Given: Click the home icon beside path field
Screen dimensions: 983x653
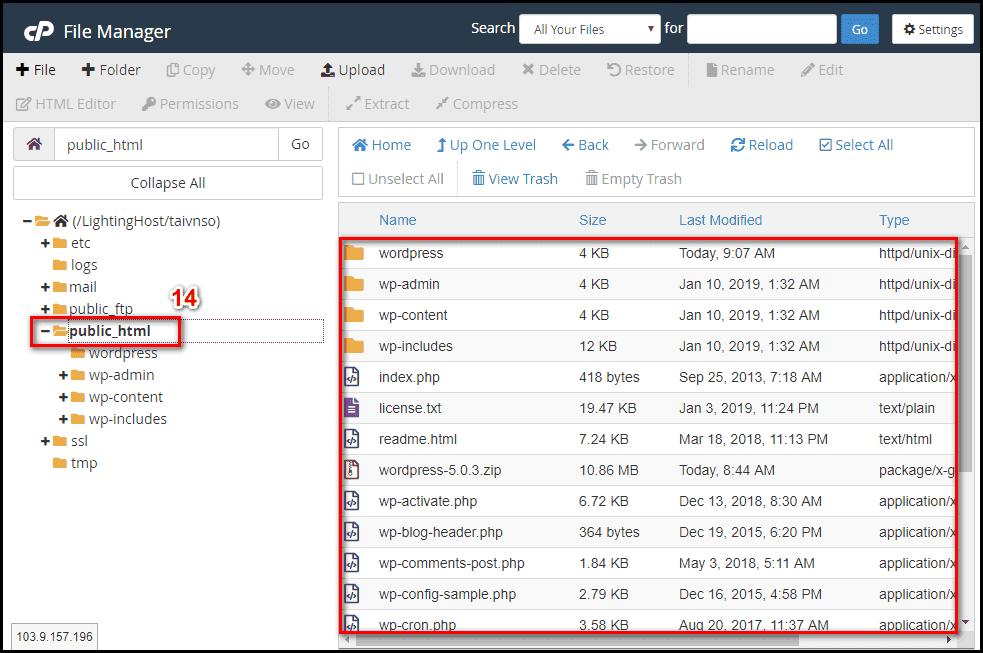Looking at the screenshot, I should pyautogui.click(x=34, y=145).
